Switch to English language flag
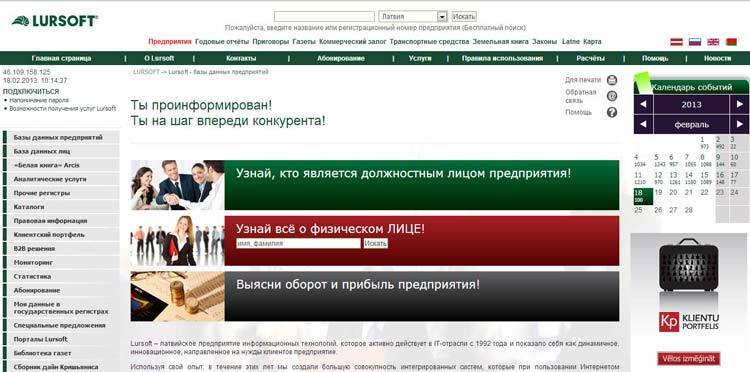The height and width of the screenshot is (372, 750). 713,42
